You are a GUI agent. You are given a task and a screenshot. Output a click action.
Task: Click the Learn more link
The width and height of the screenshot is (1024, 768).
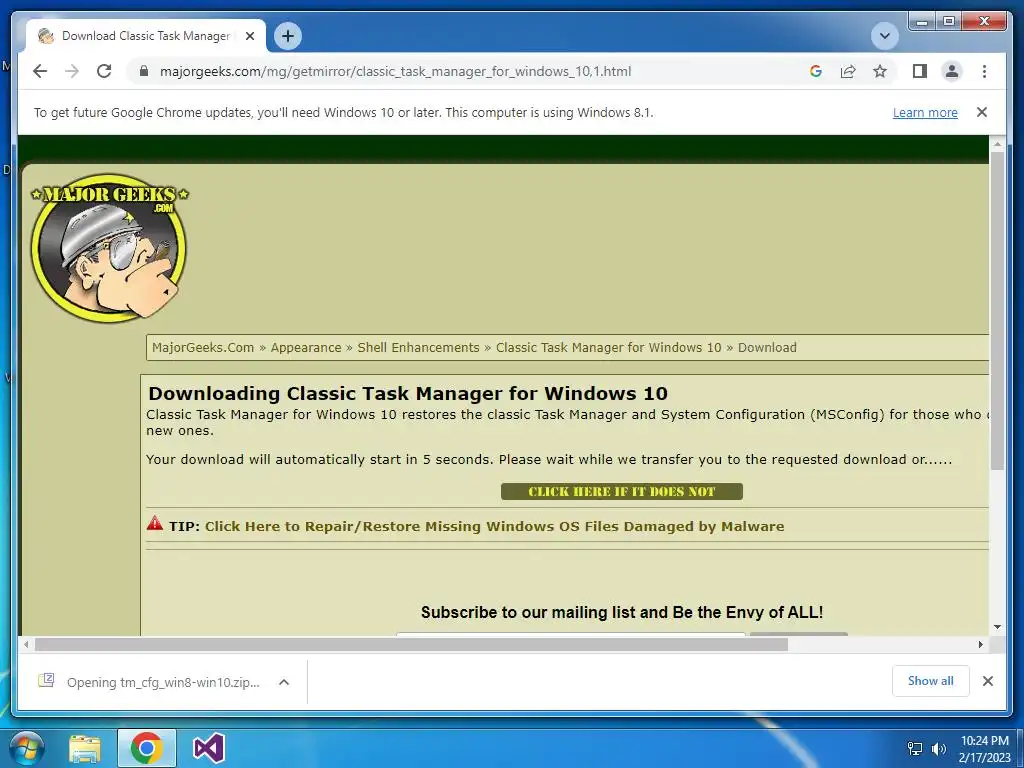(x=925, y=112)
